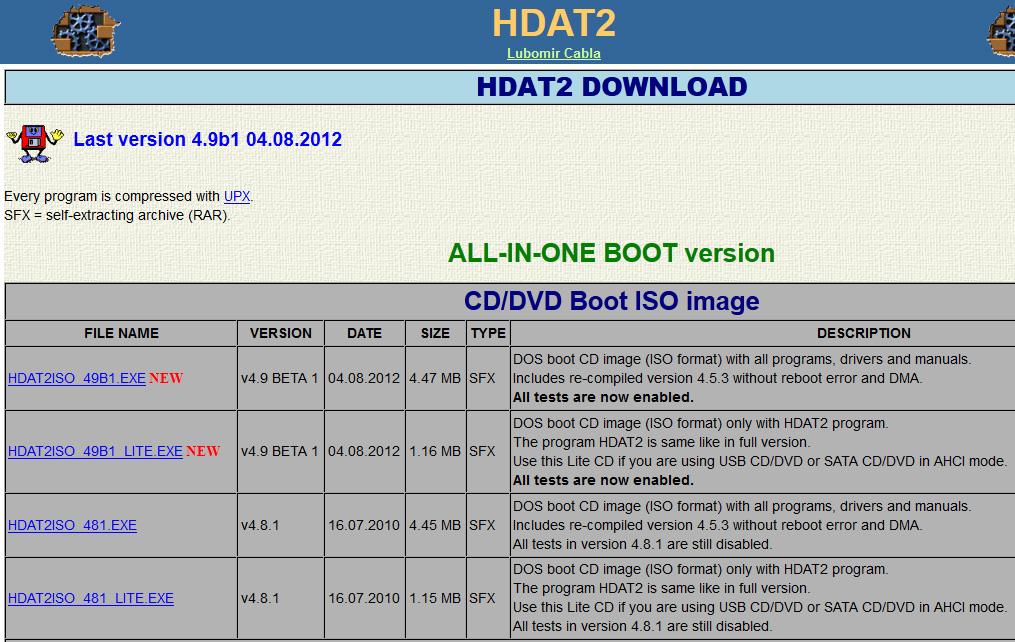Open the UPX compression link

(x=237, y=196)
